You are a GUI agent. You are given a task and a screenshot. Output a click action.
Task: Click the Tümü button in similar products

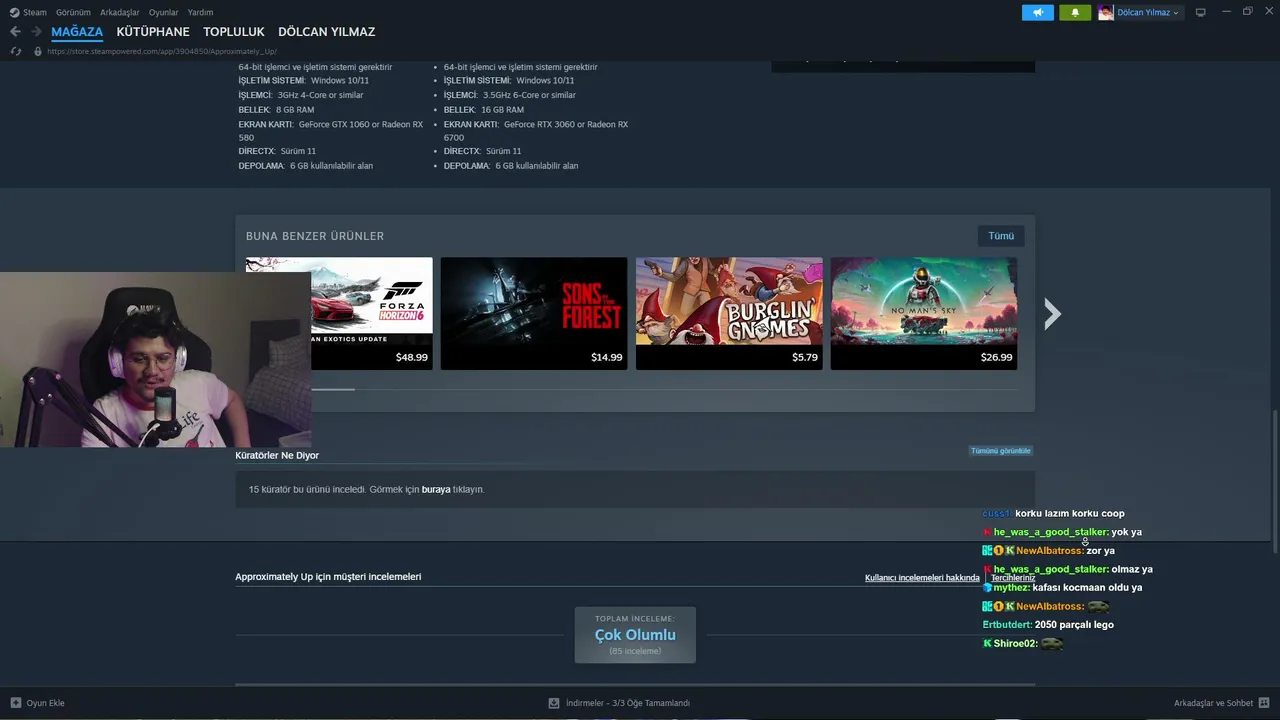[x=1001, y=236]
